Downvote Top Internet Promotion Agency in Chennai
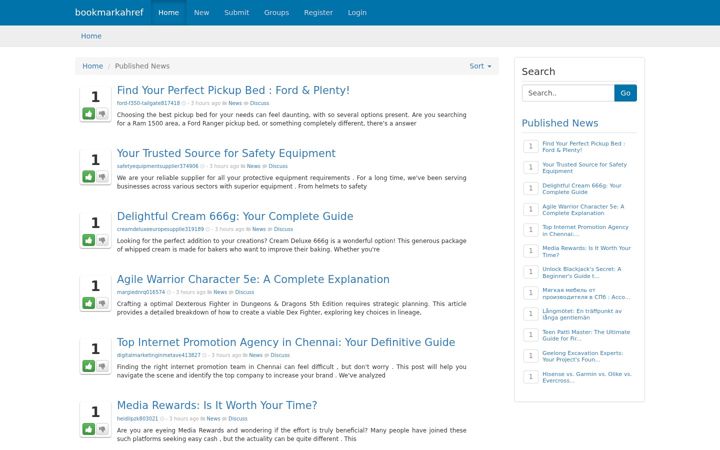The height and width of the screenshot is (450, 720). tap(102, 366)
